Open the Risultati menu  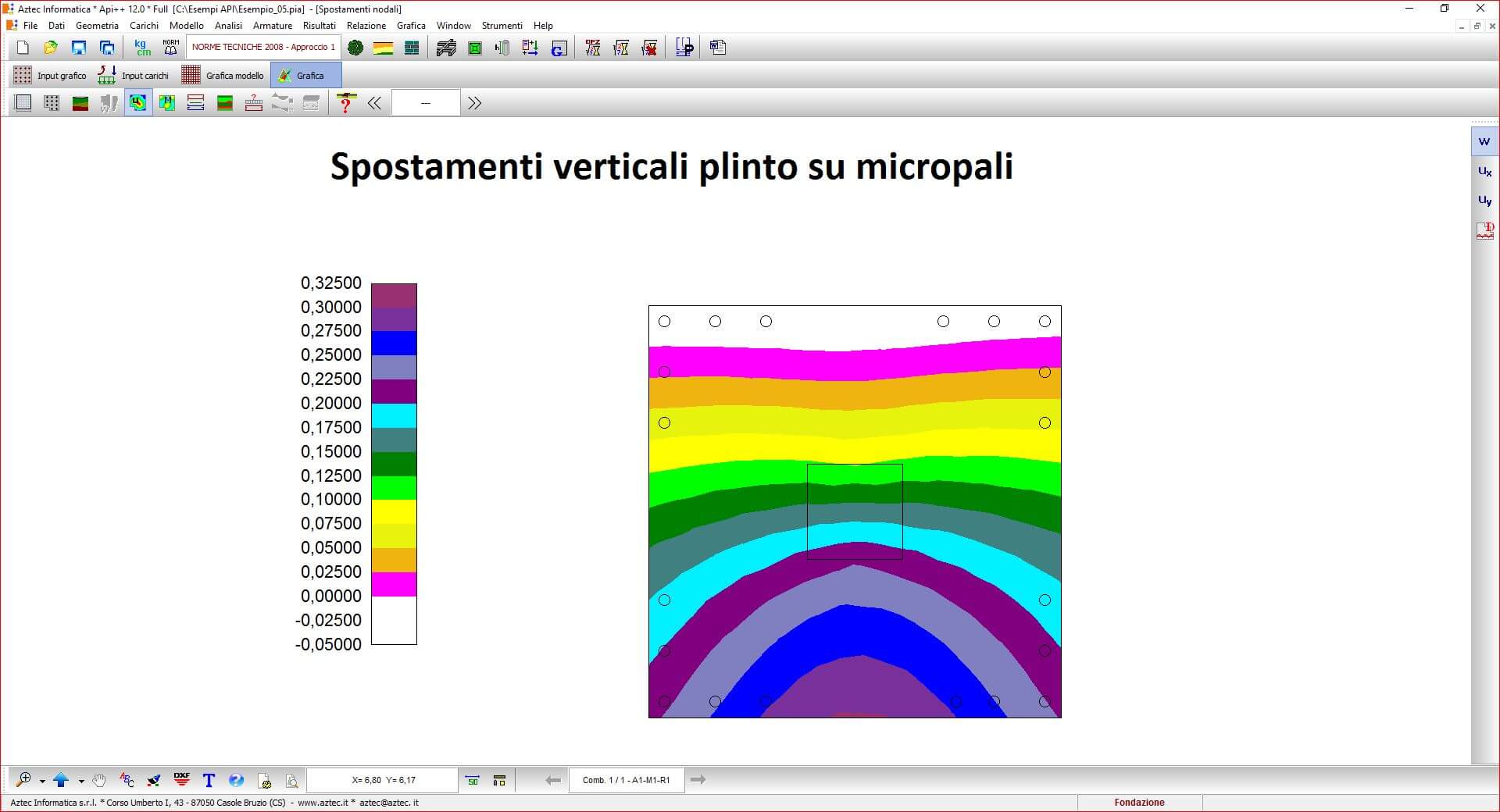[319, 26]
